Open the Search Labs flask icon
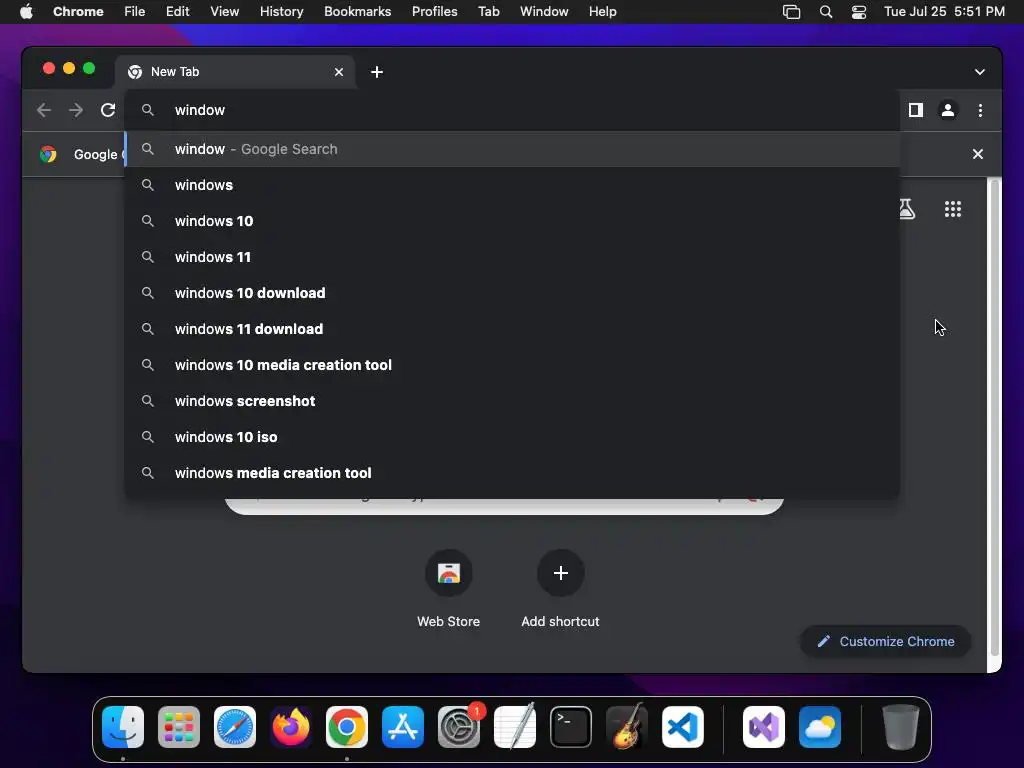Viewport: 1024px width, 768px height. (906, 209)
